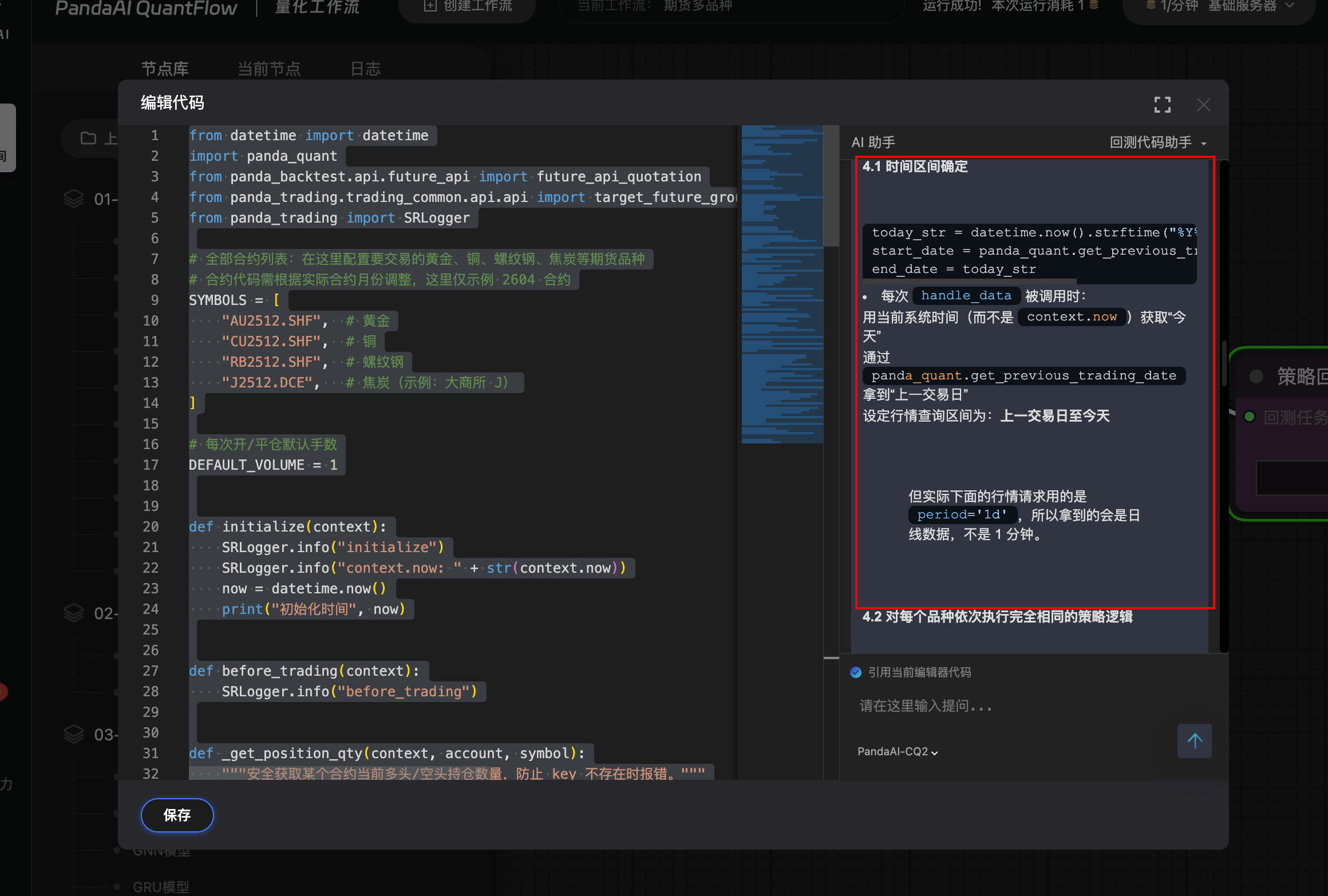Expand the code editor to fullscreen
Screen dimensions: 1328x896
(1162, 105)
